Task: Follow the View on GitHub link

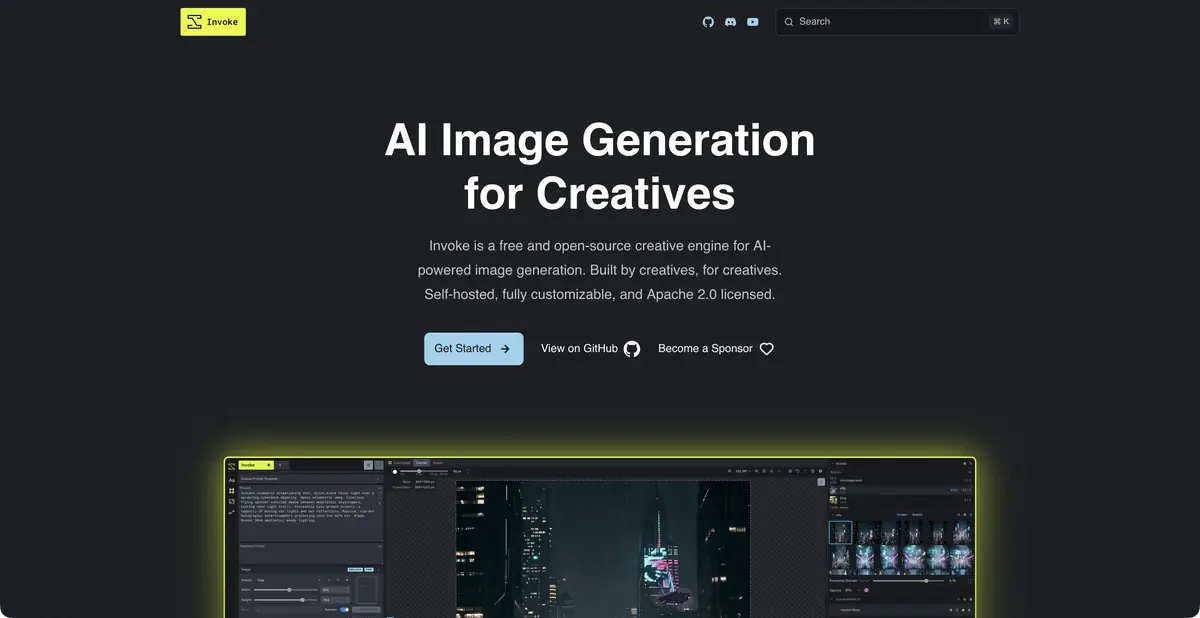Action: pyautogui.click(x=590, y=349)
